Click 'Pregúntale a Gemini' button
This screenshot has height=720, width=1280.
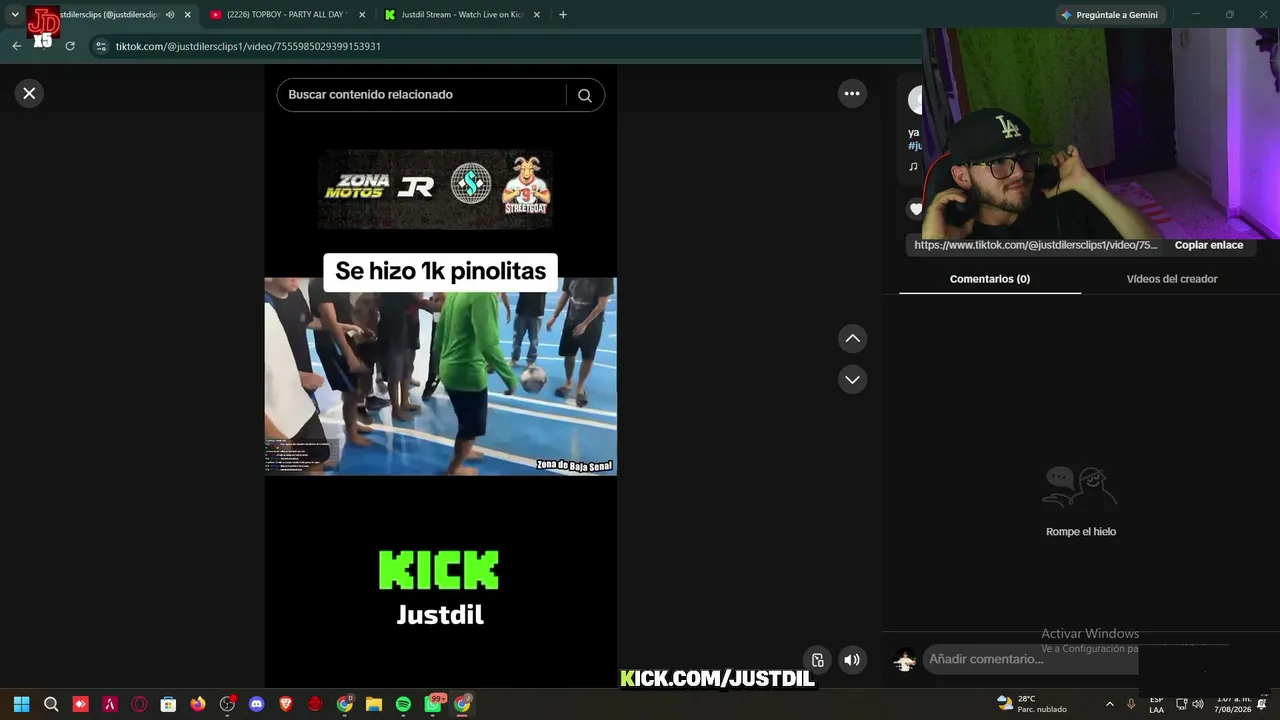coord(1110,15)
